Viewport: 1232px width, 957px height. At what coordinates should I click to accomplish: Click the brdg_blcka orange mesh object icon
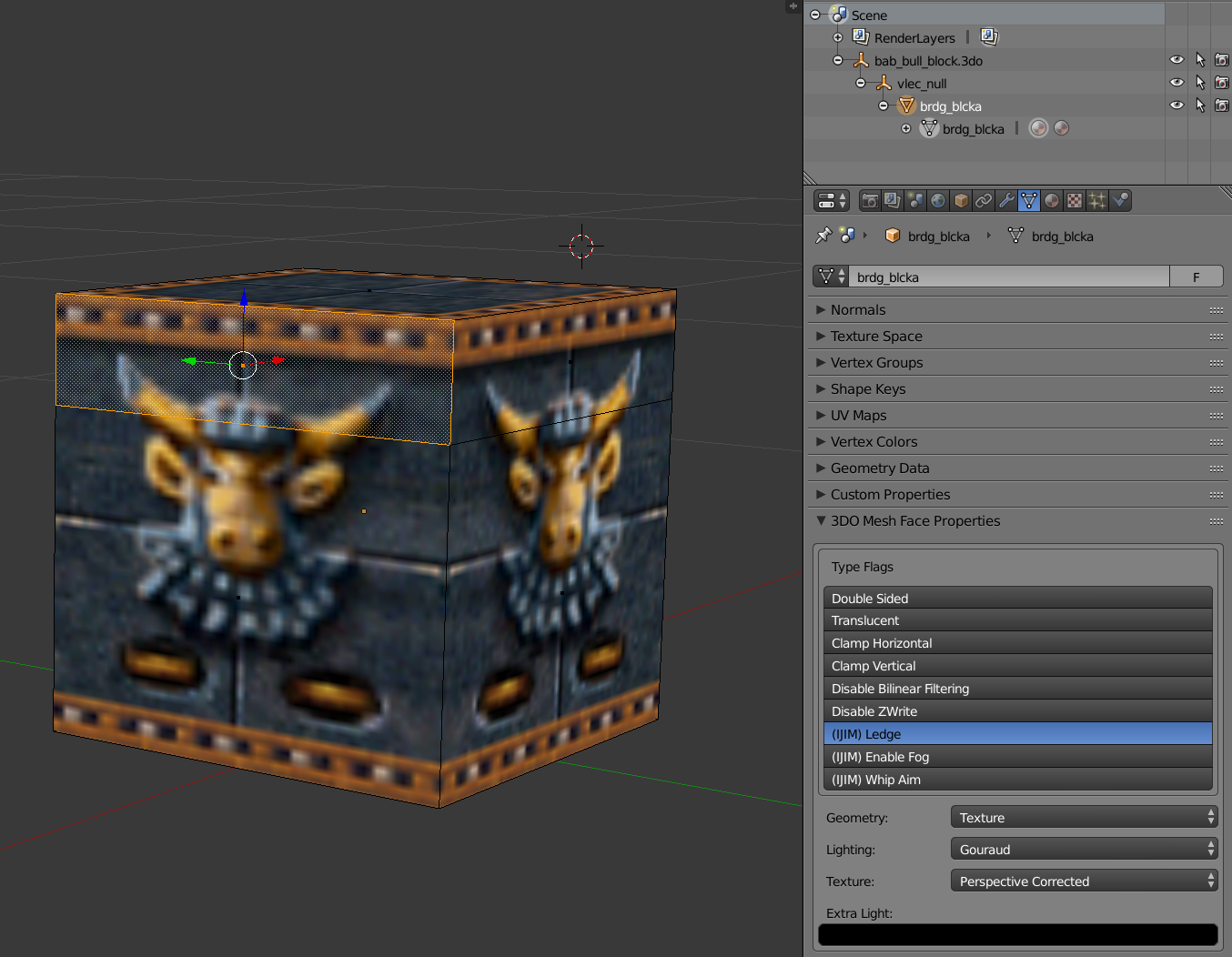[x=906, y=106]
